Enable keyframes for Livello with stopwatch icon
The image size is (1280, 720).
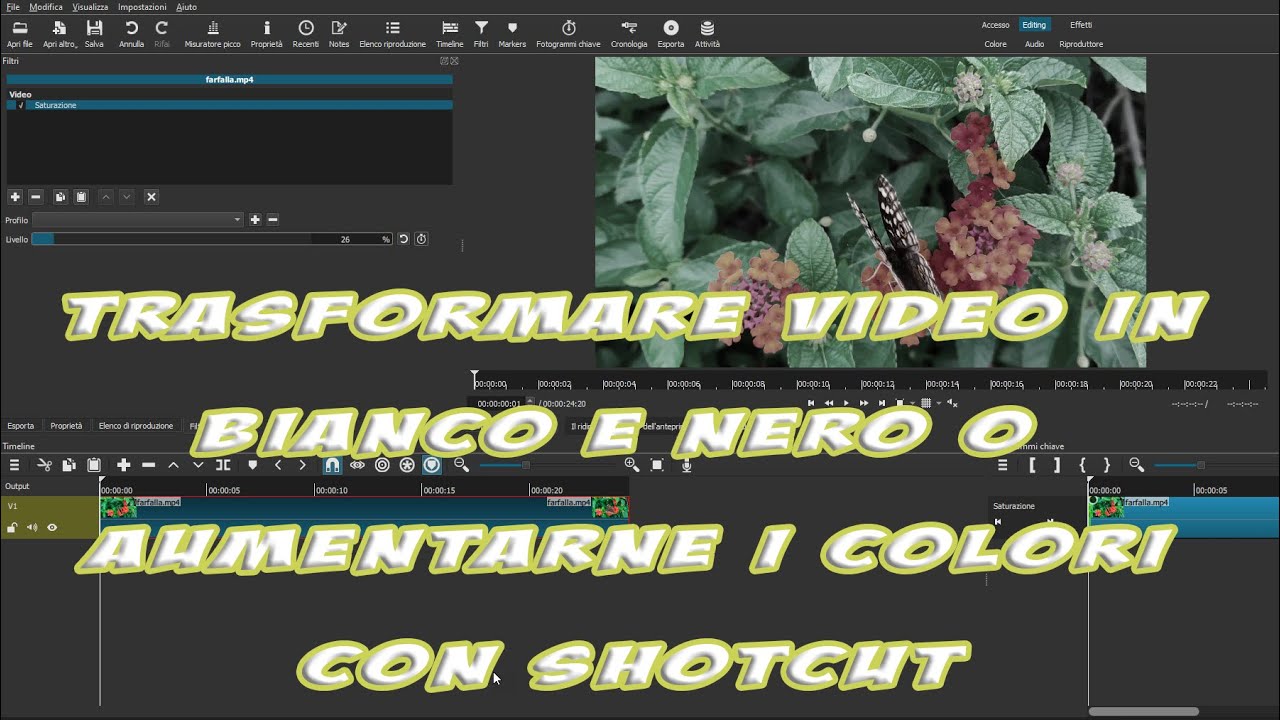point(421,239)
